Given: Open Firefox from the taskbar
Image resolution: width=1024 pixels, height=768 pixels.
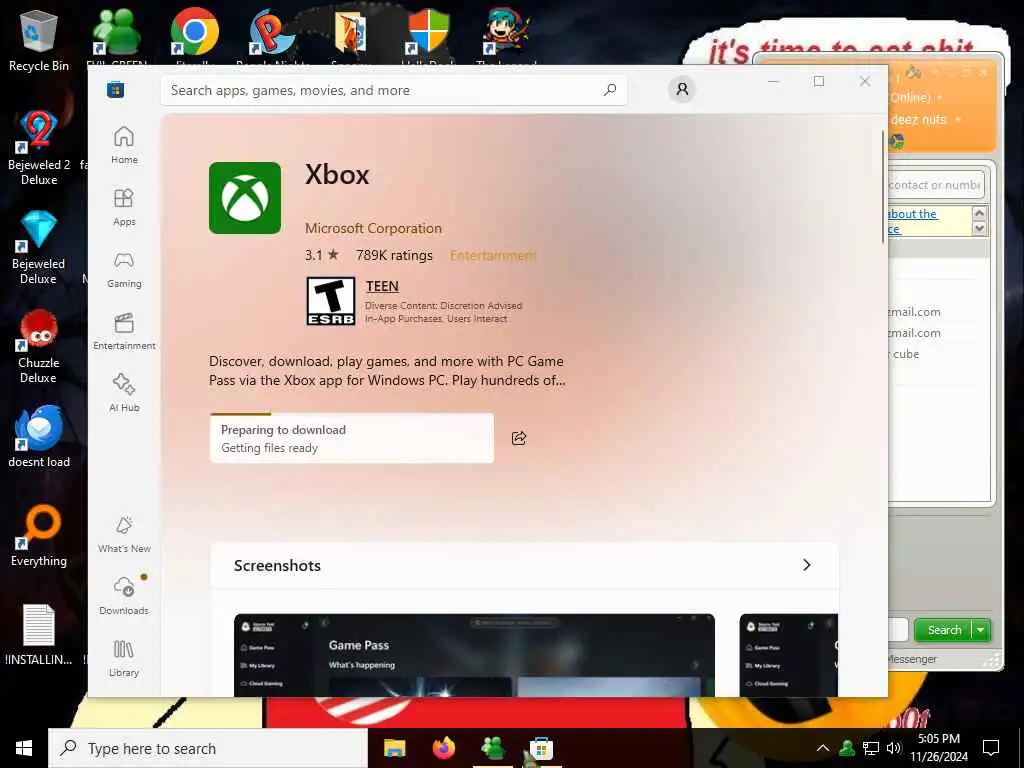Looking at the screenshot, I should tap(444, 748).
